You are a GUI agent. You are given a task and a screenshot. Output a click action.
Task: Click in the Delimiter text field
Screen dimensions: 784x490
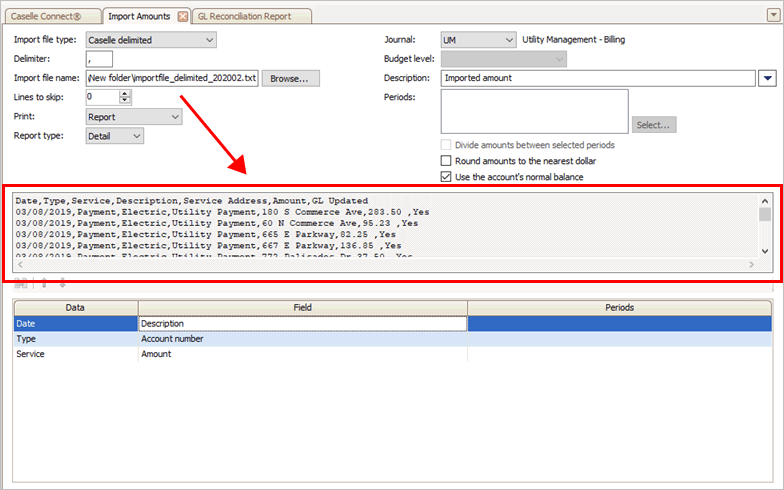click(99, 59)
